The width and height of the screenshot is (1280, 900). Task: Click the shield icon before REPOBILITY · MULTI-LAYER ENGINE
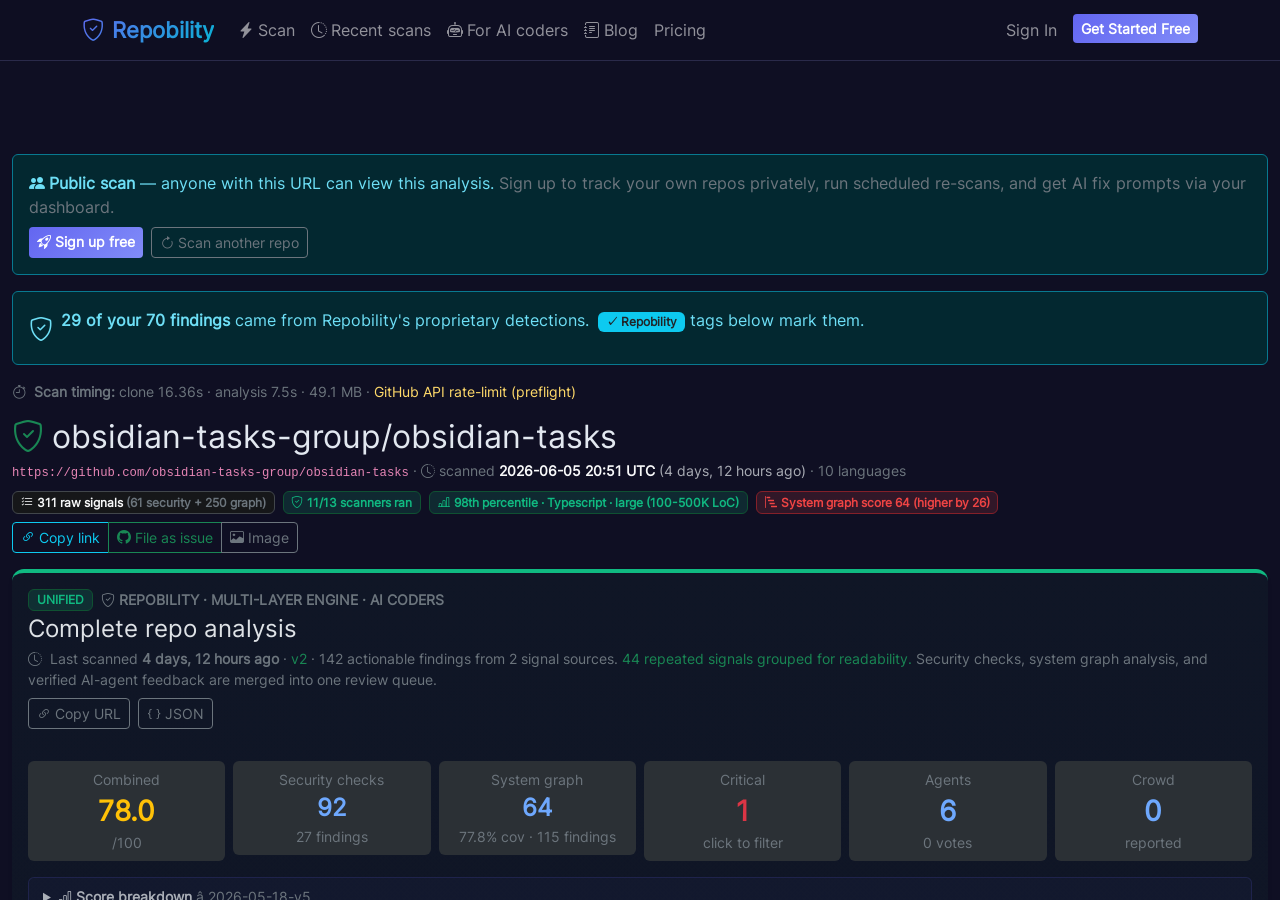[x=108, y=600]
